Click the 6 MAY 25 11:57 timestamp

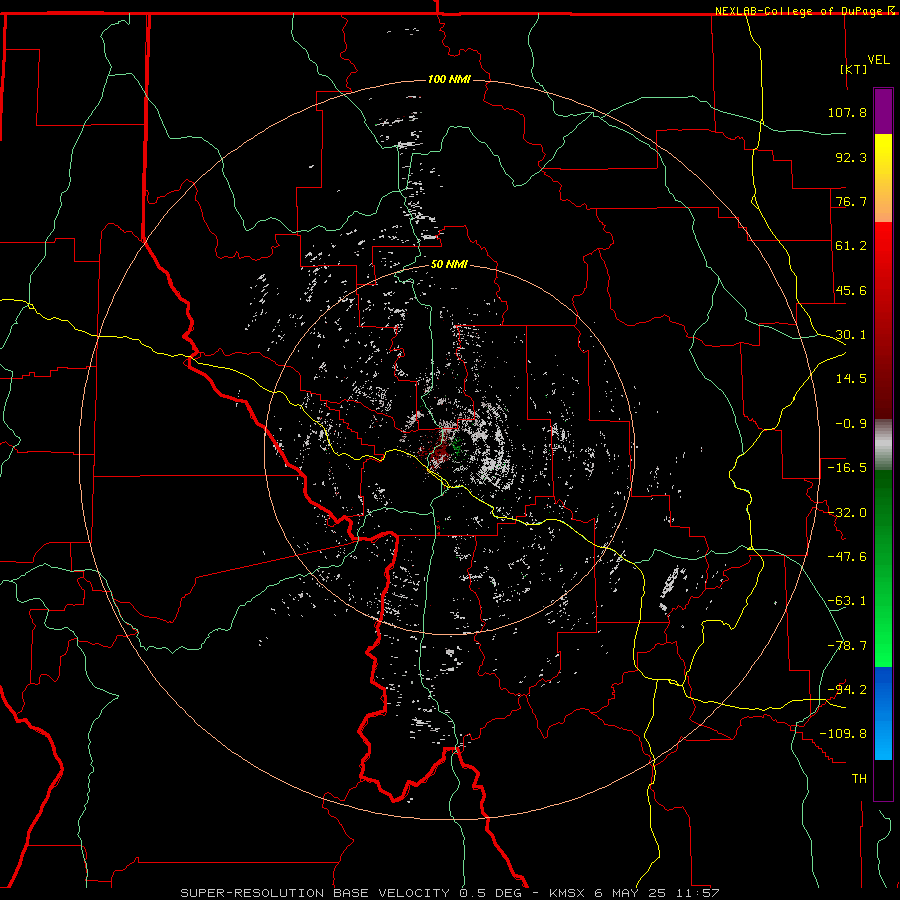(657, 893)
